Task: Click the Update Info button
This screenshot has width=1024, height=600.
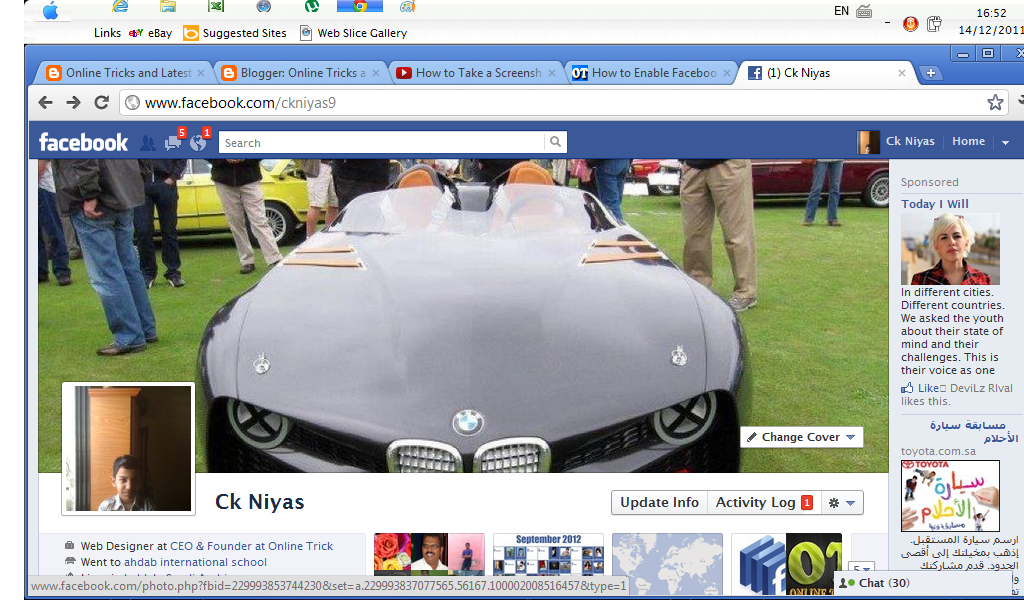Action: click(x=659, y=502)
